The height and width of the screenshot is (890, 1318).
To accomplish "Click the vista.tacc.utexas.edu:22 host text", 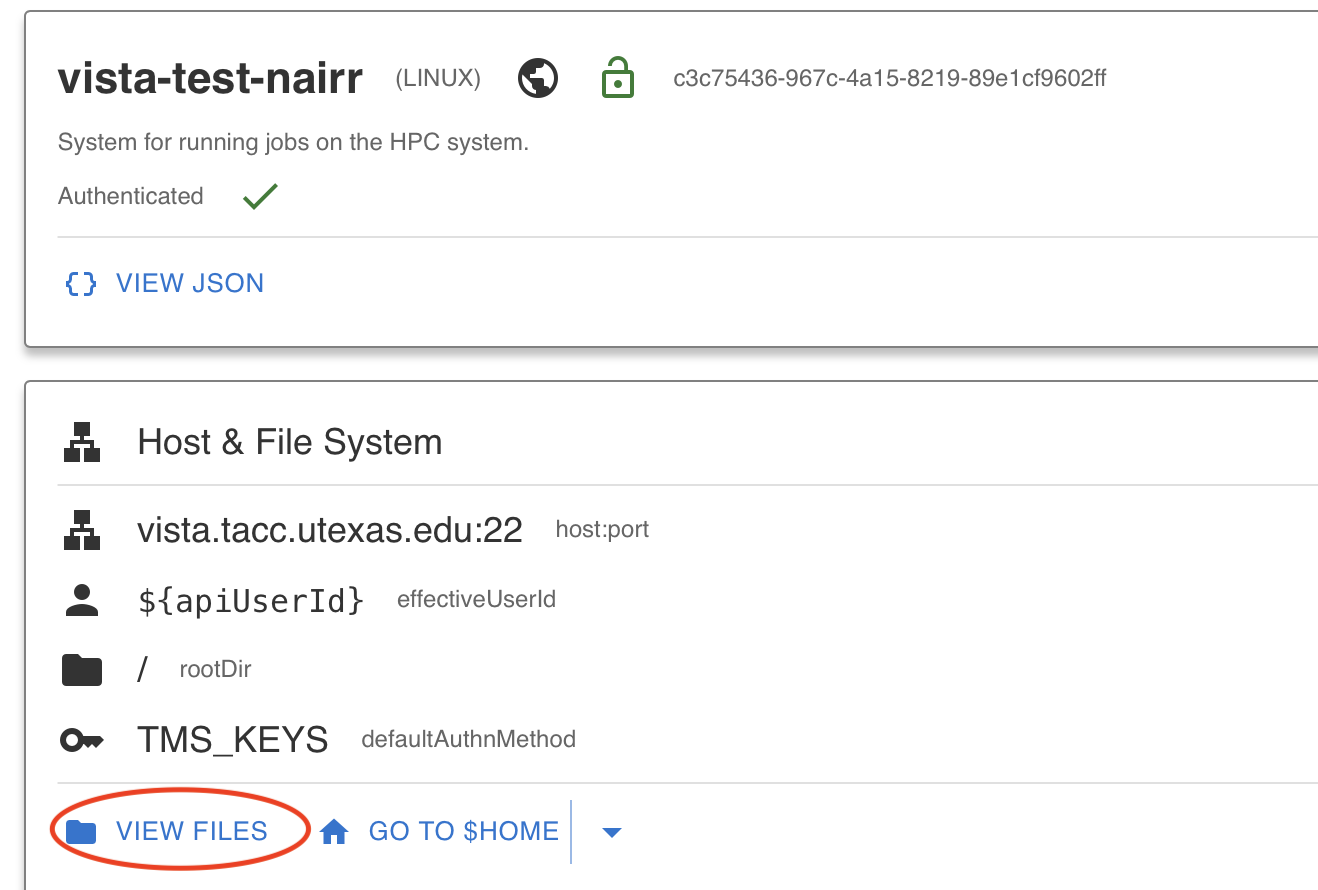I will click(x=330, y=530).
